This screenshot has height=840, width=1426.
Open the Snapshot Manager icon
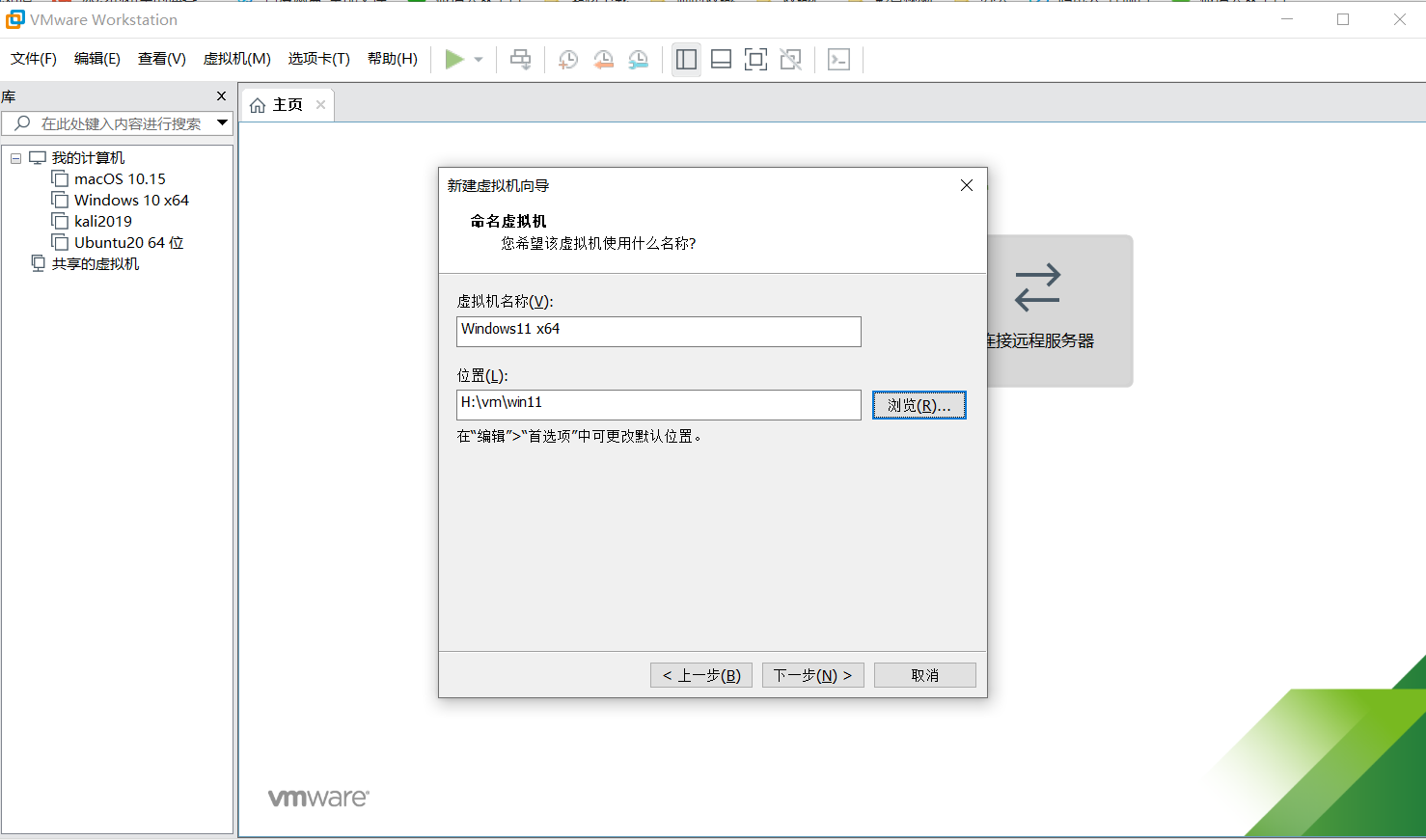pyautogui.click(x=639, y=60)
